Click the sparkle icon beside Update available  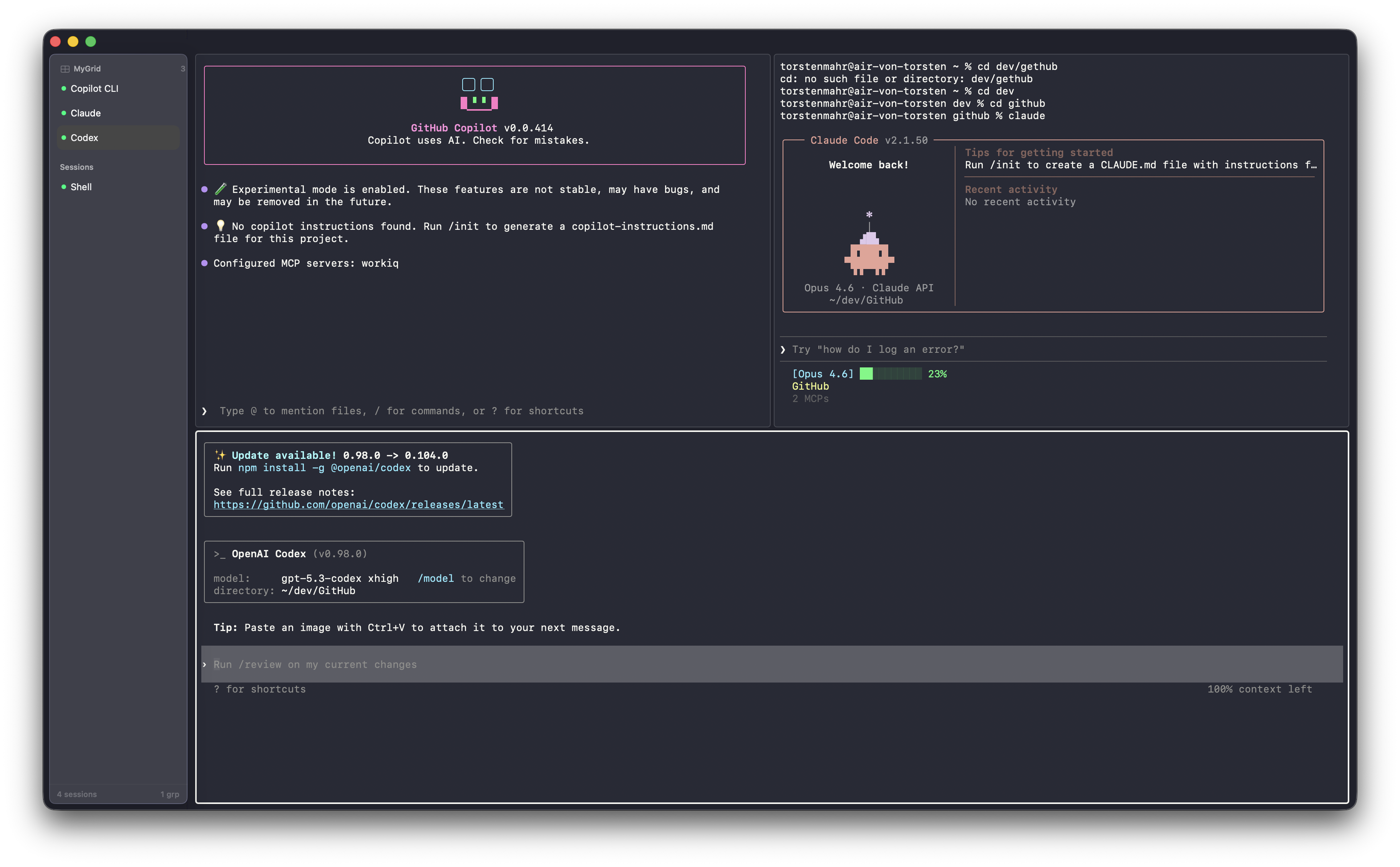pyautogui.click(x=220, y=455)
